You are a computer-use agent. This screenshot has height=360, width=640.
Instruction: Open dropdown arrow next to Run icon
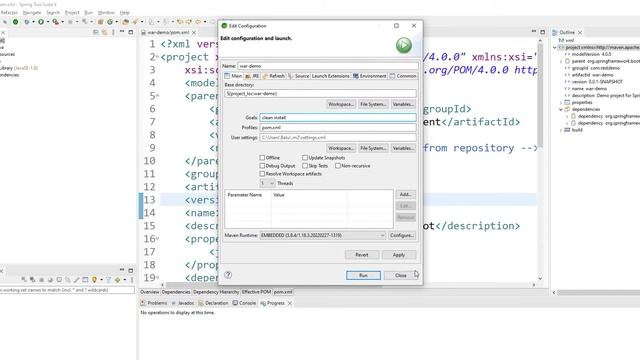pos(48,22)
